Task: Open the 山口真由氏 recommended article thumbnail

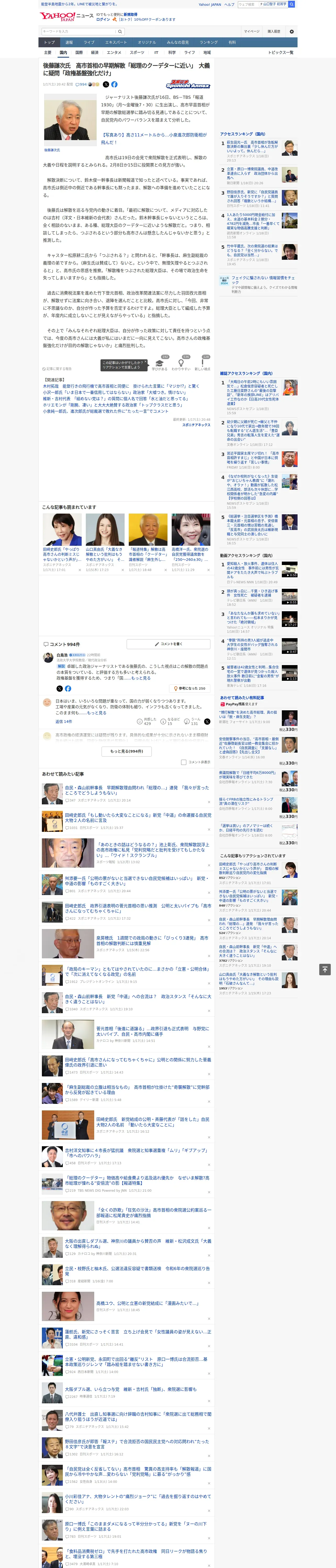Action: click(105, 529)
